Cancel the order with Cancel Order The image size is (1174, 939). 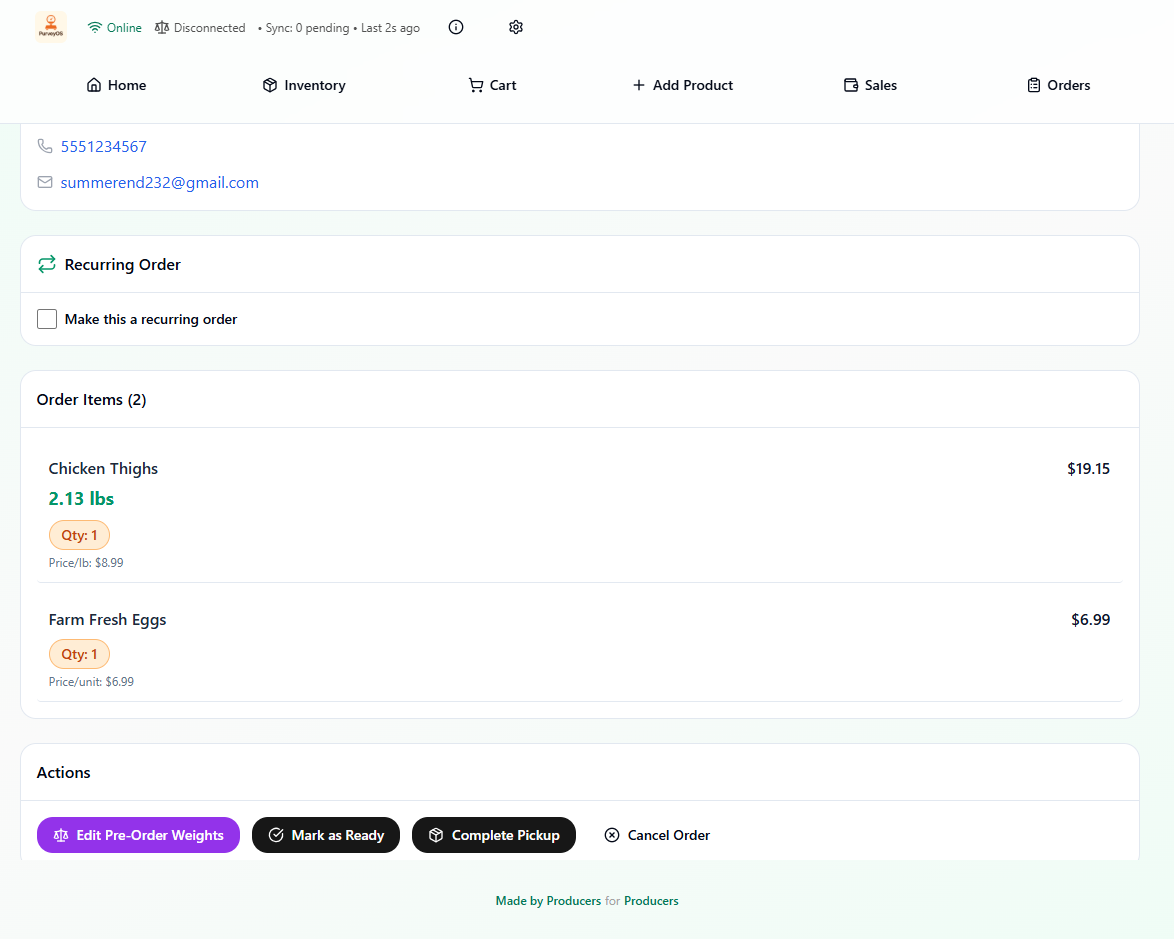click(x=657, y=835)
